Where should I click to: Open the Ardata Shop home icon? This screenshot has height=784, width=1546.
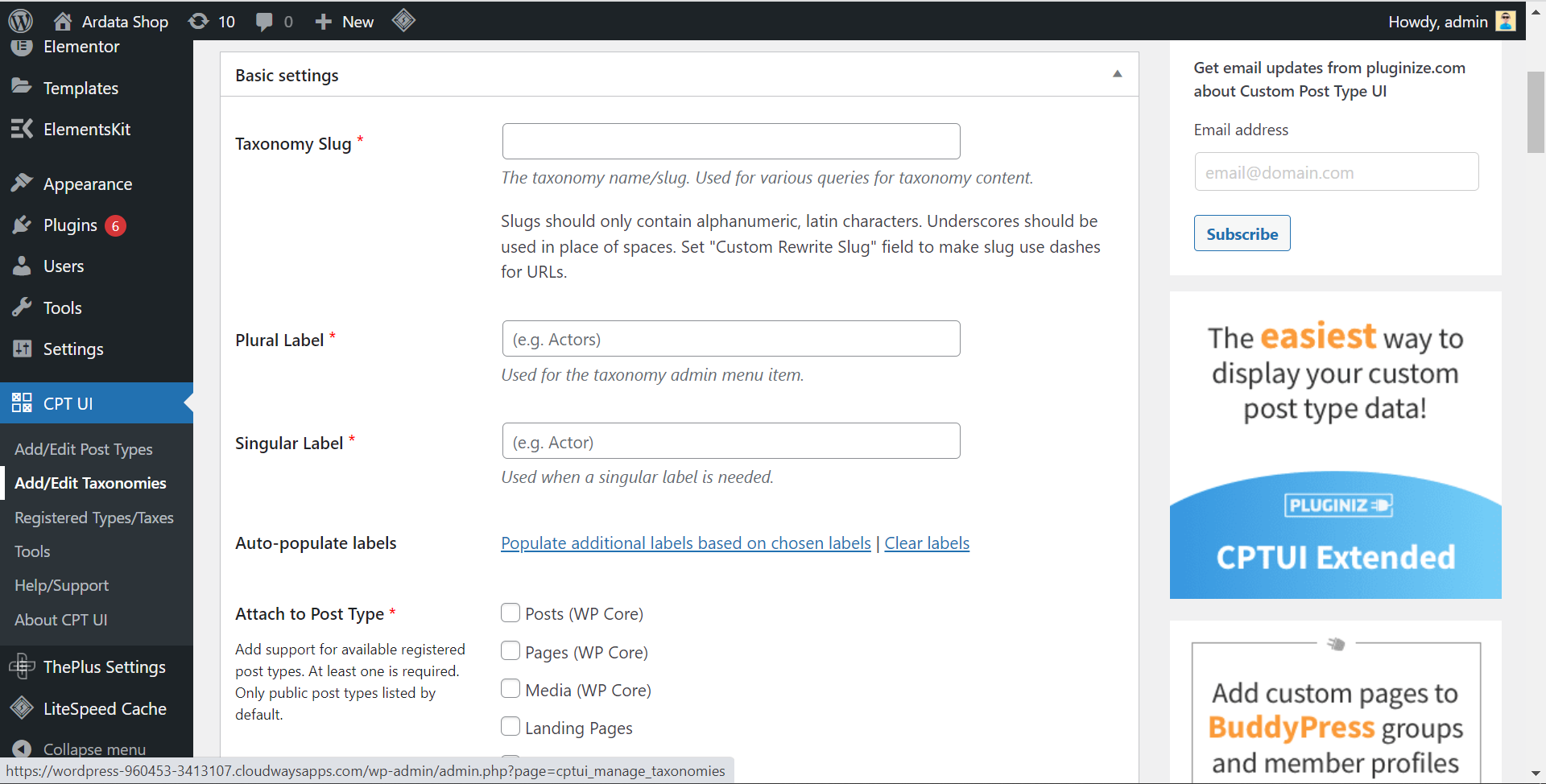coord(62,20)
